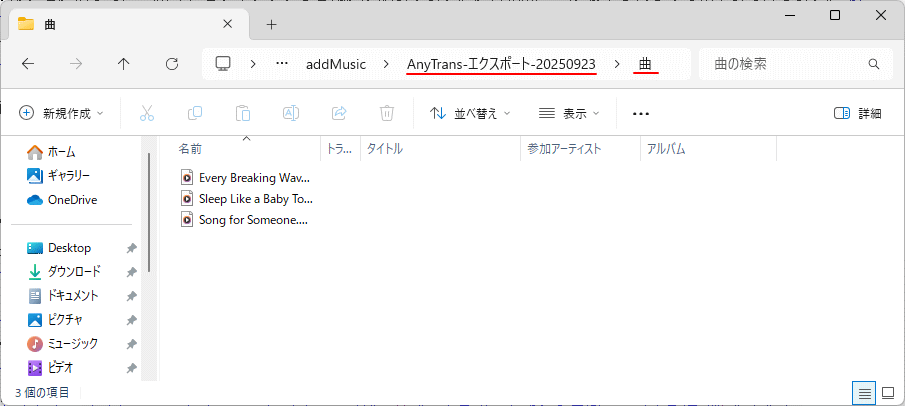Go up one folder level
905x406 pixels.
pos(124,64)
